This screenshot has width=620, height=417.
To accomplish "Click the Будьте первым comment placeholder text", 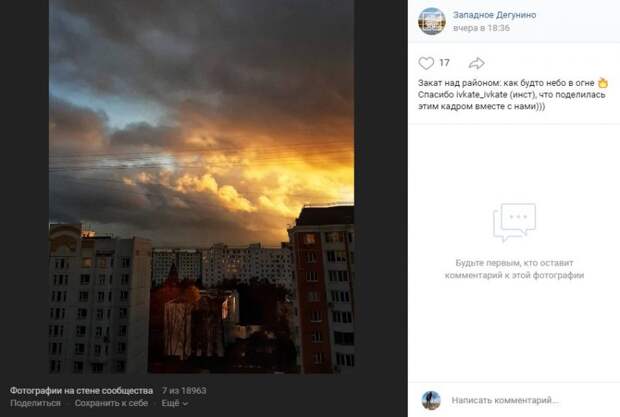I will click(514, 269).
